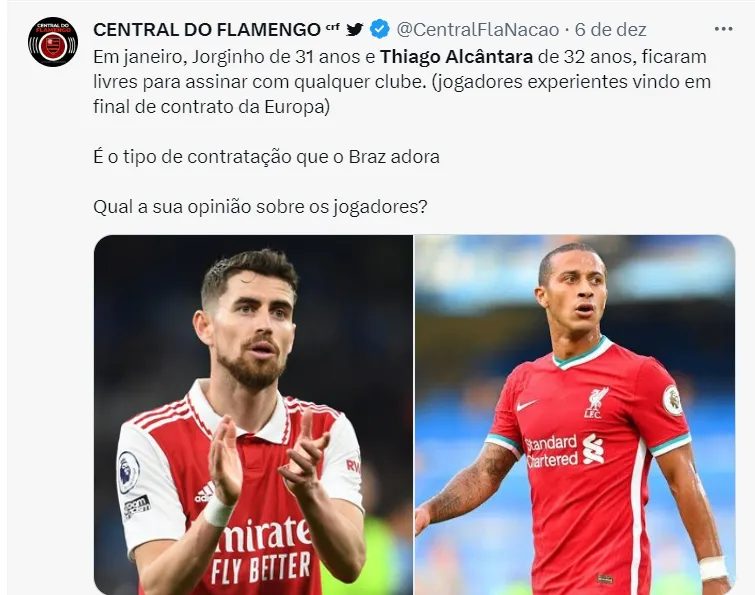This screenshot has width=755, height=595.
Task: Open the 6 de dez timestamp
Action: point(611,30)
